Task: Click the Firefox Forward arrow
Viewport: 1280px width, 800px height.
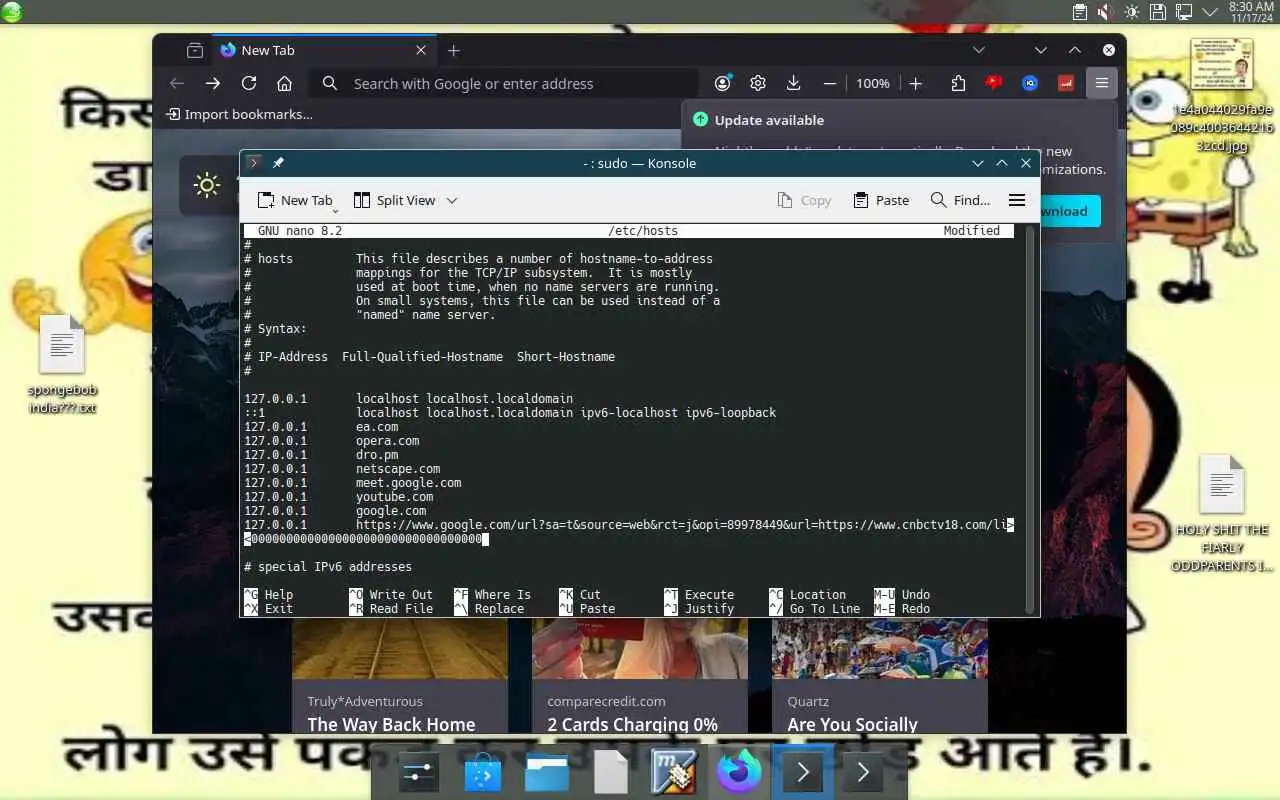Action: [x=212, y=84]
